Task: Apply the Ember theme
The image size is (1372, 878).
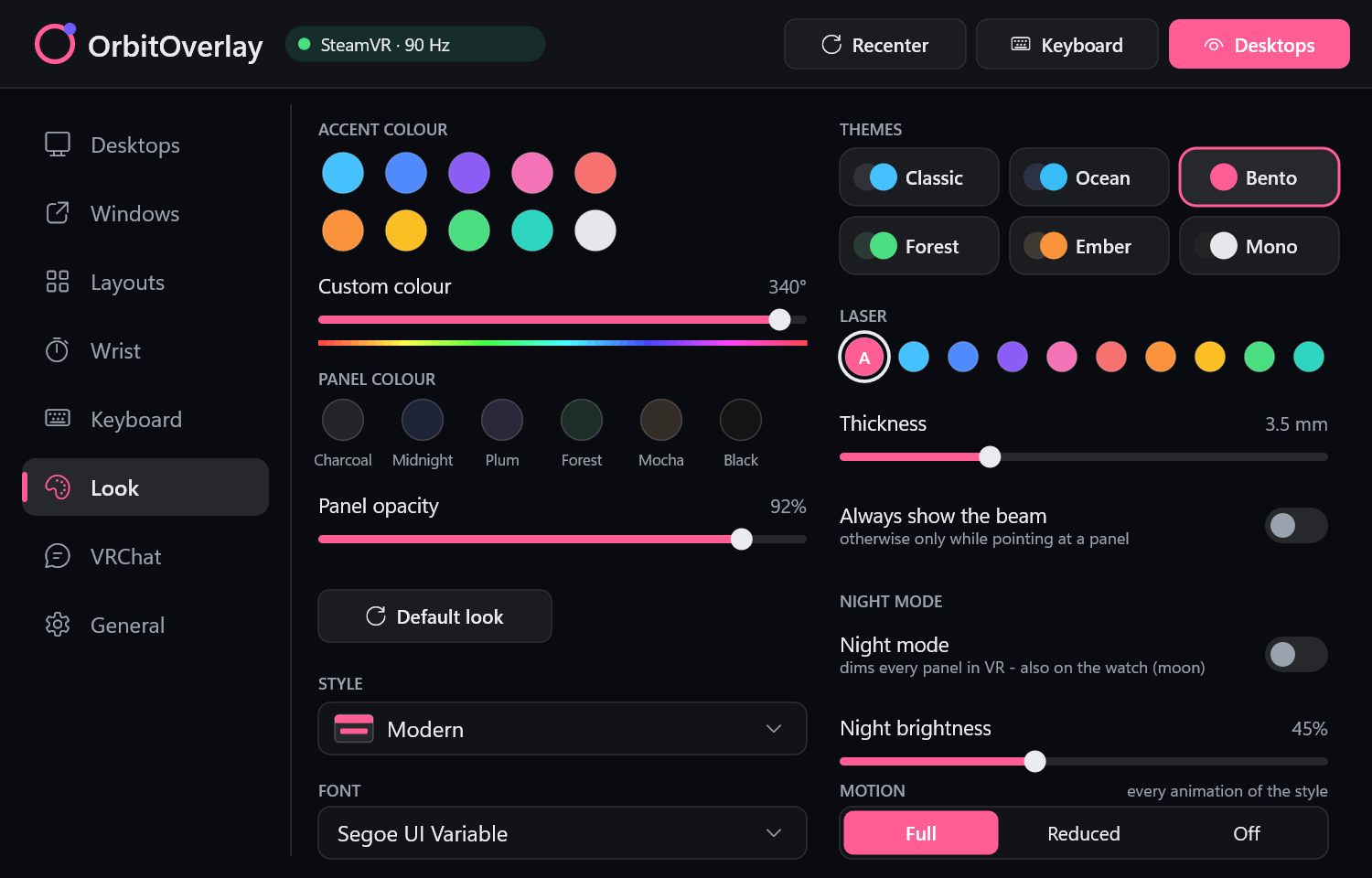Action: [x=1089, y=246]
